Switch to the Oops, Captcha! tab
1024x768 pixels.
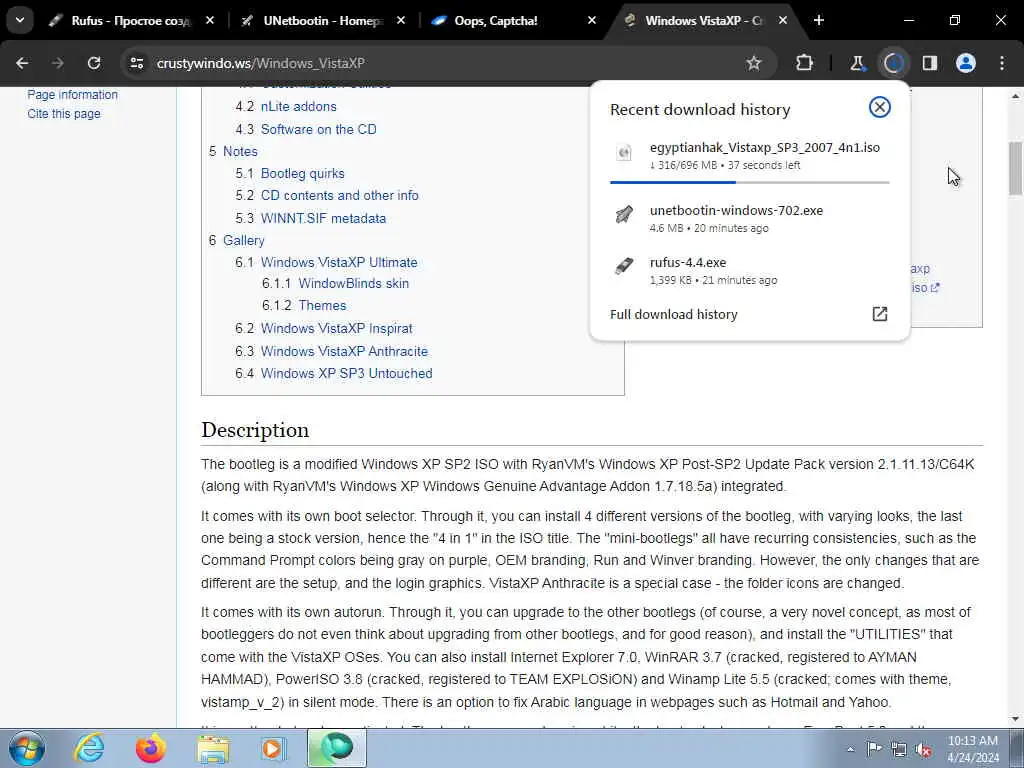coord(496,21)
